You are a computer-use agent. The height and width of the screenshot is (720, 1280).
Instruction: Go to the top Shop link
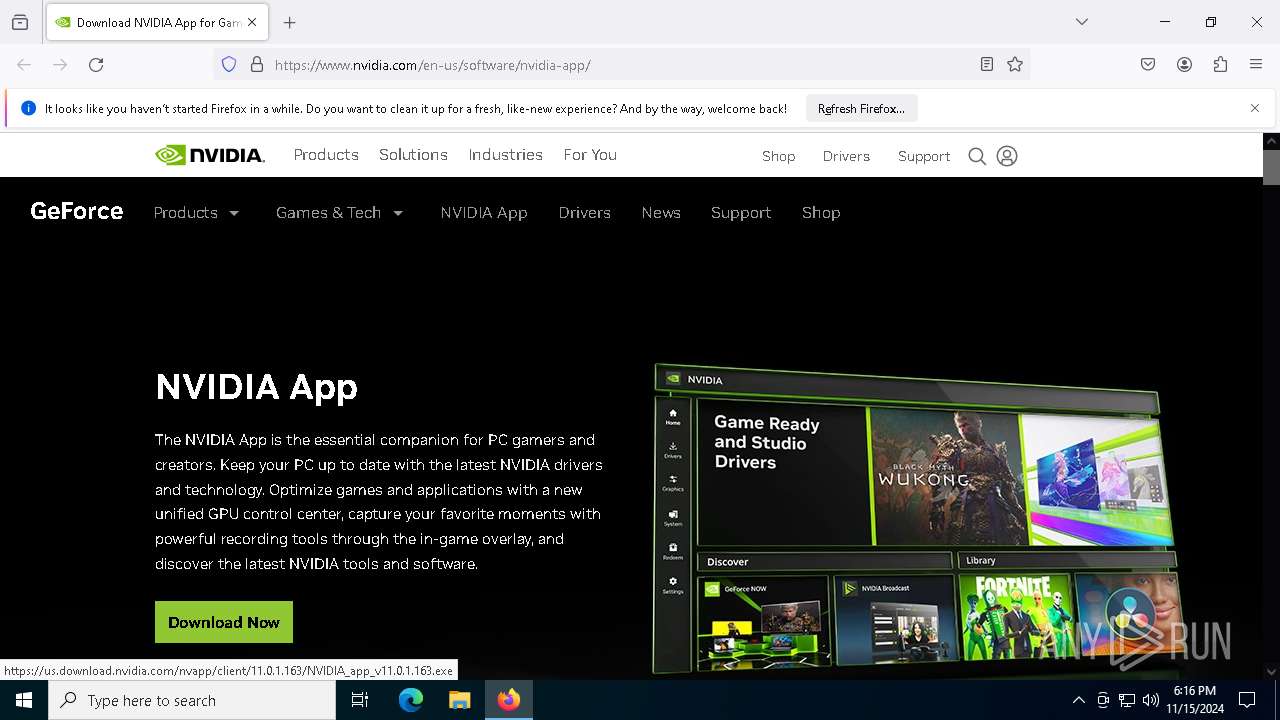779,156
